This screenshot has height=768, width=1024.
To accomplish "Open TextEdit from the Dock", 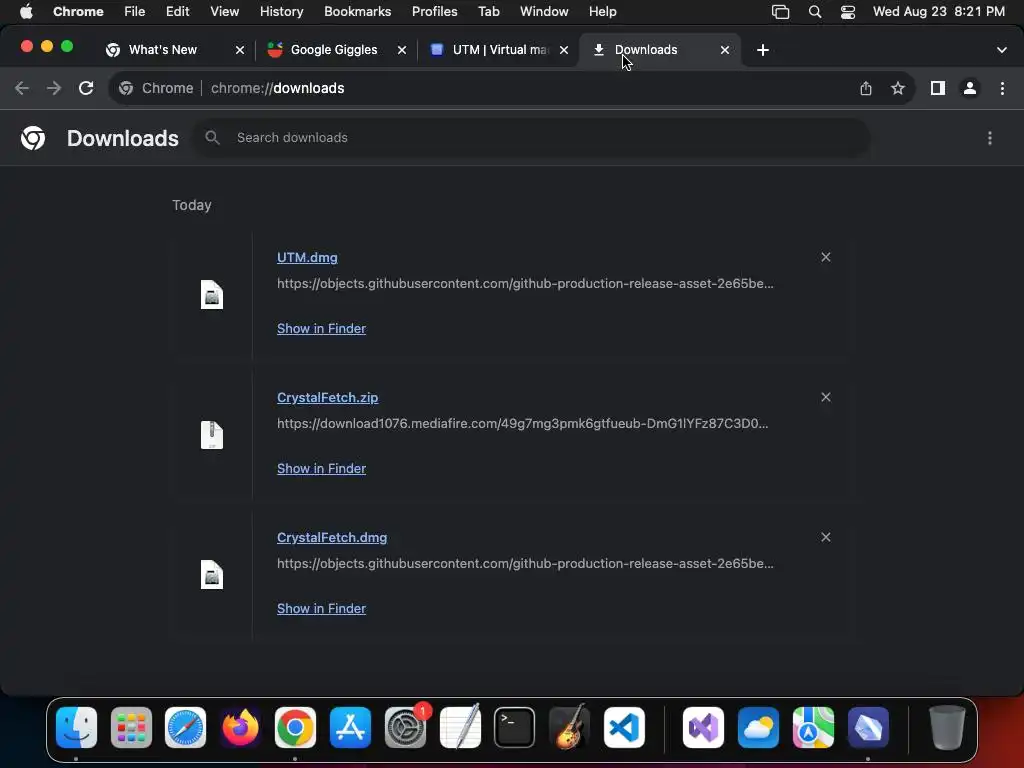I will 460,727.
